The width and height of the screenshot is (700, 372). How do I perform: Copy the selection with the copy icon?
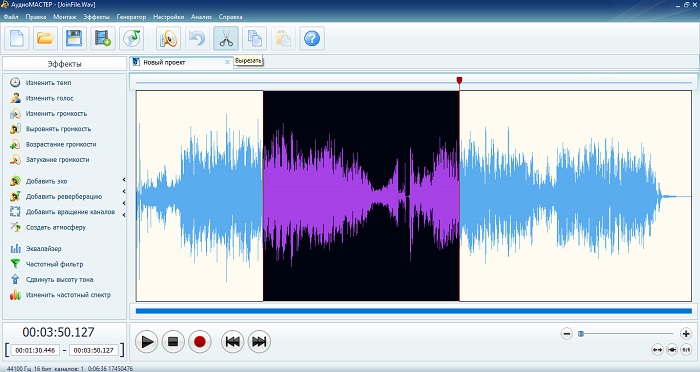(254, 38)
